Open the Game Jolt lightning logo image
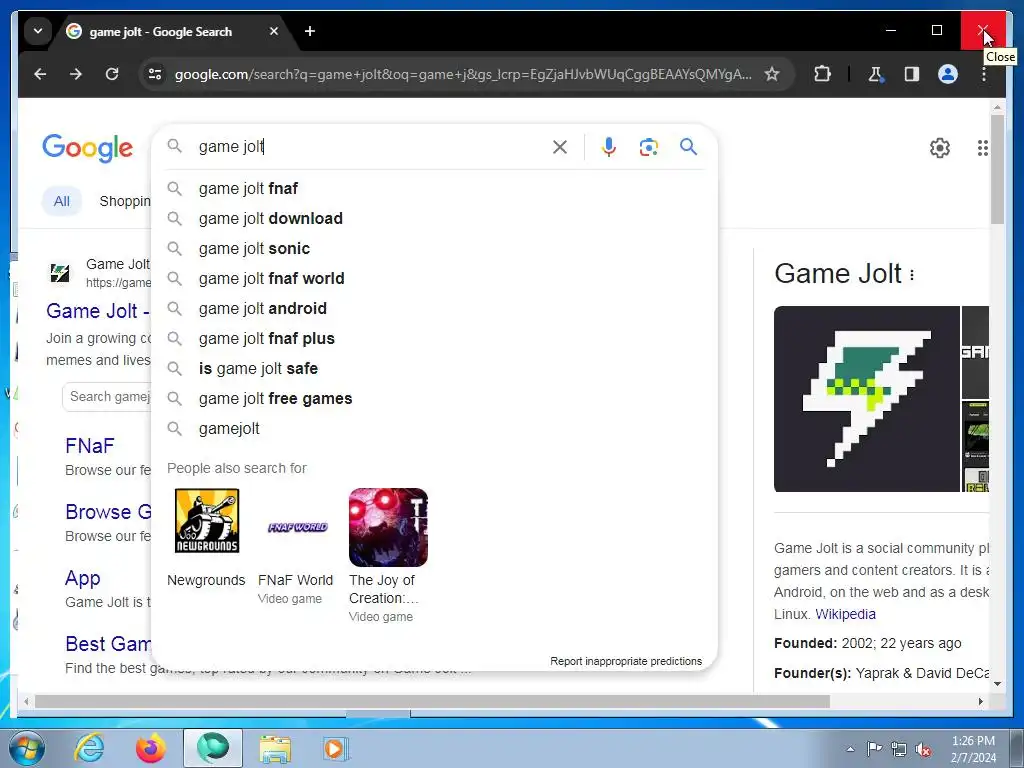Image resolution: width=1024 pixels, height=768 pixels. coord(867,399)
